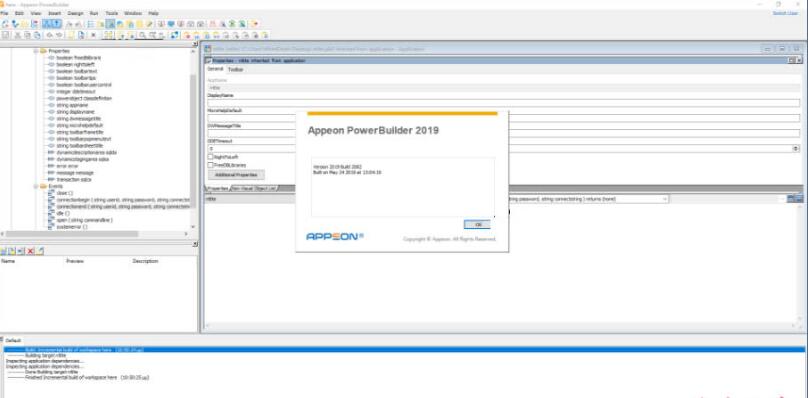Click the Additional Properties button
The height and width of the screenshot is (398, 808).
(x=236, y=175)
